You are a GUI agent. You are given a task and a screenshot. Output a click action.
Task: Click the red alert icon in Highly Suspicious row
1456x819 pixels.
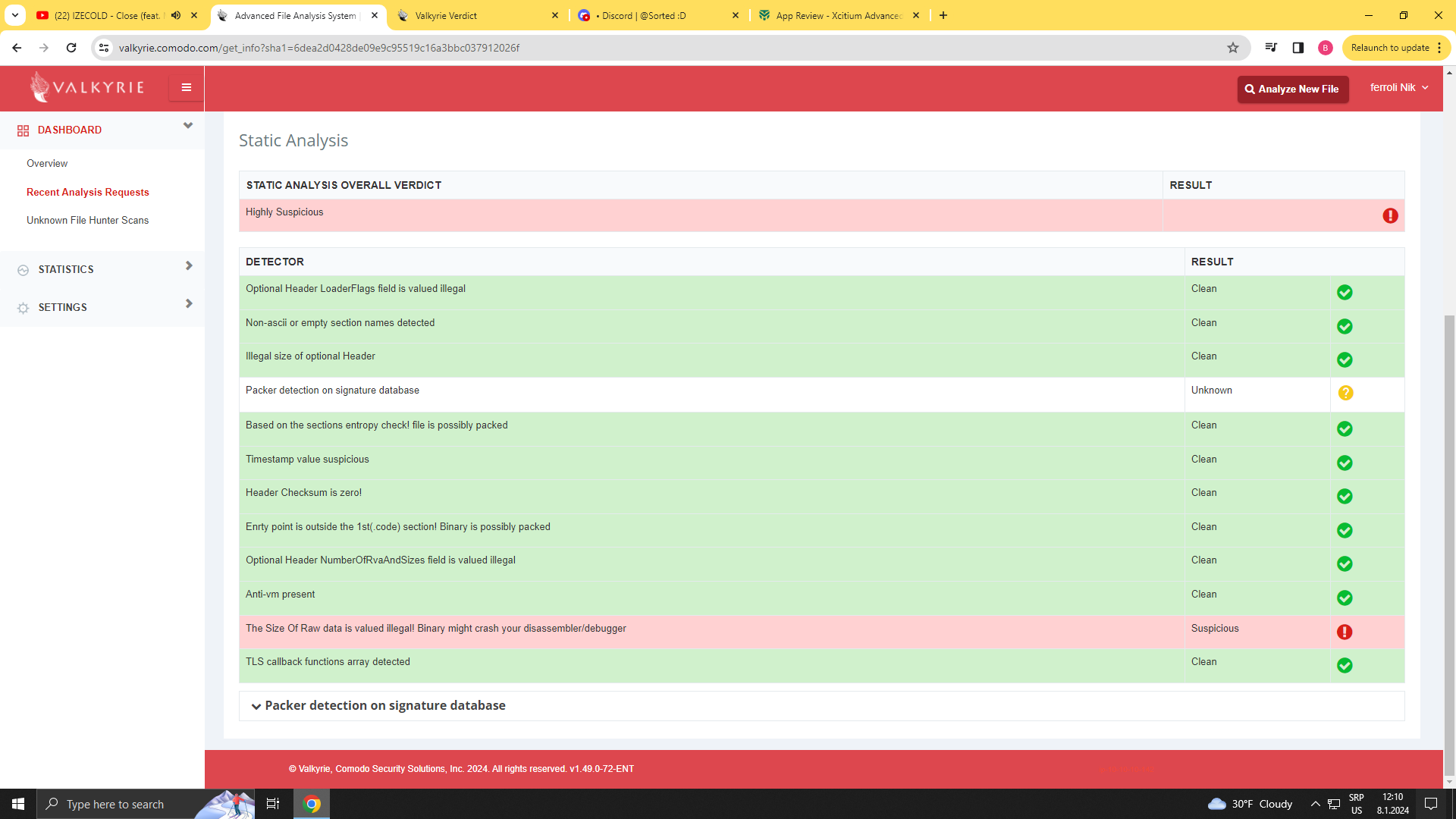tap(1390, 216)
